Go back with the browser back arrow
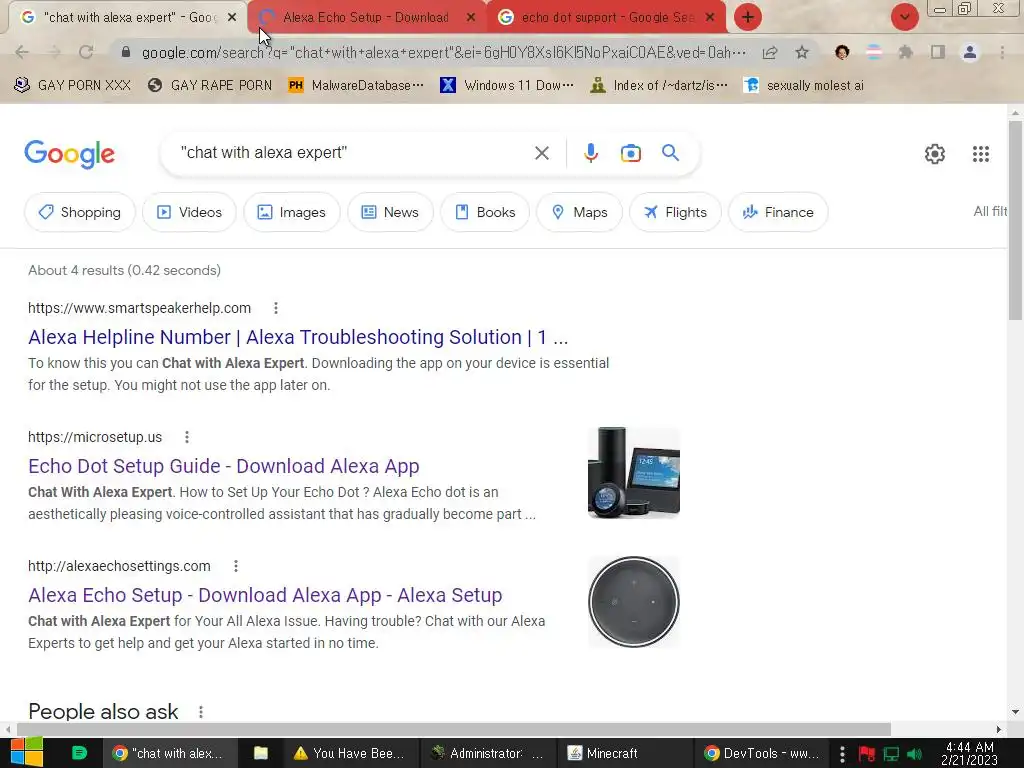Image resolution: width=1024 pixels, height=768 pixels. pyautogui.click(x=22, y=52)
